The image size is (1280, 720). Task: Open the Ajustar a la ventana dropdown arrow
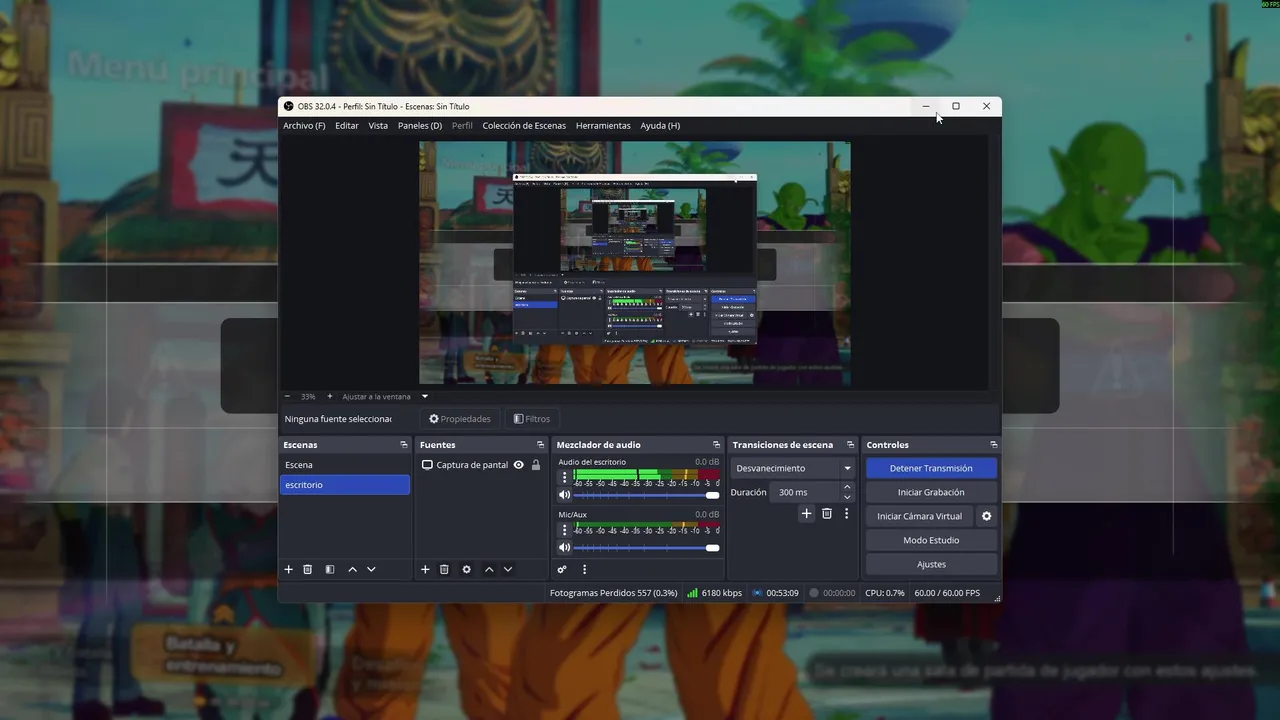[424, 396]
